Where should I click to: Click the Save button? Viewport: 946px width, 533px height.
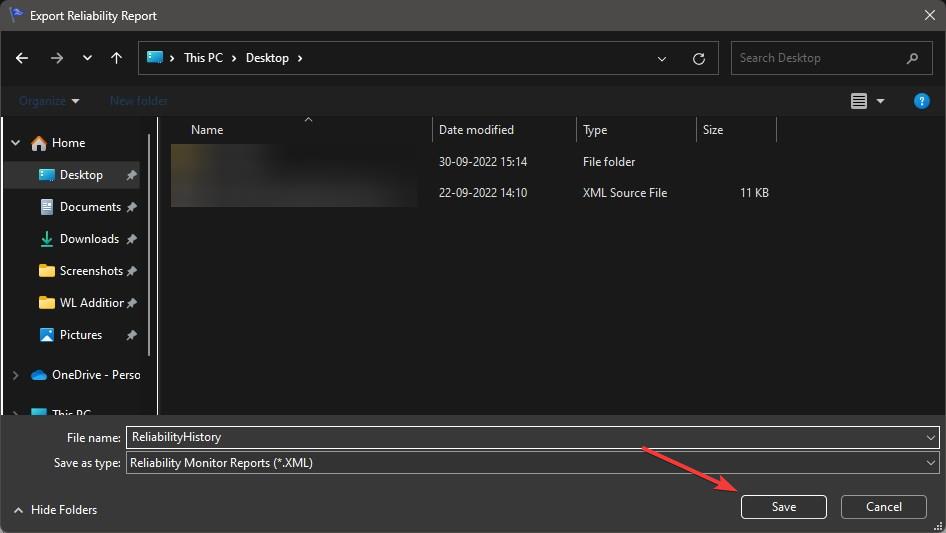coord(784,507)
